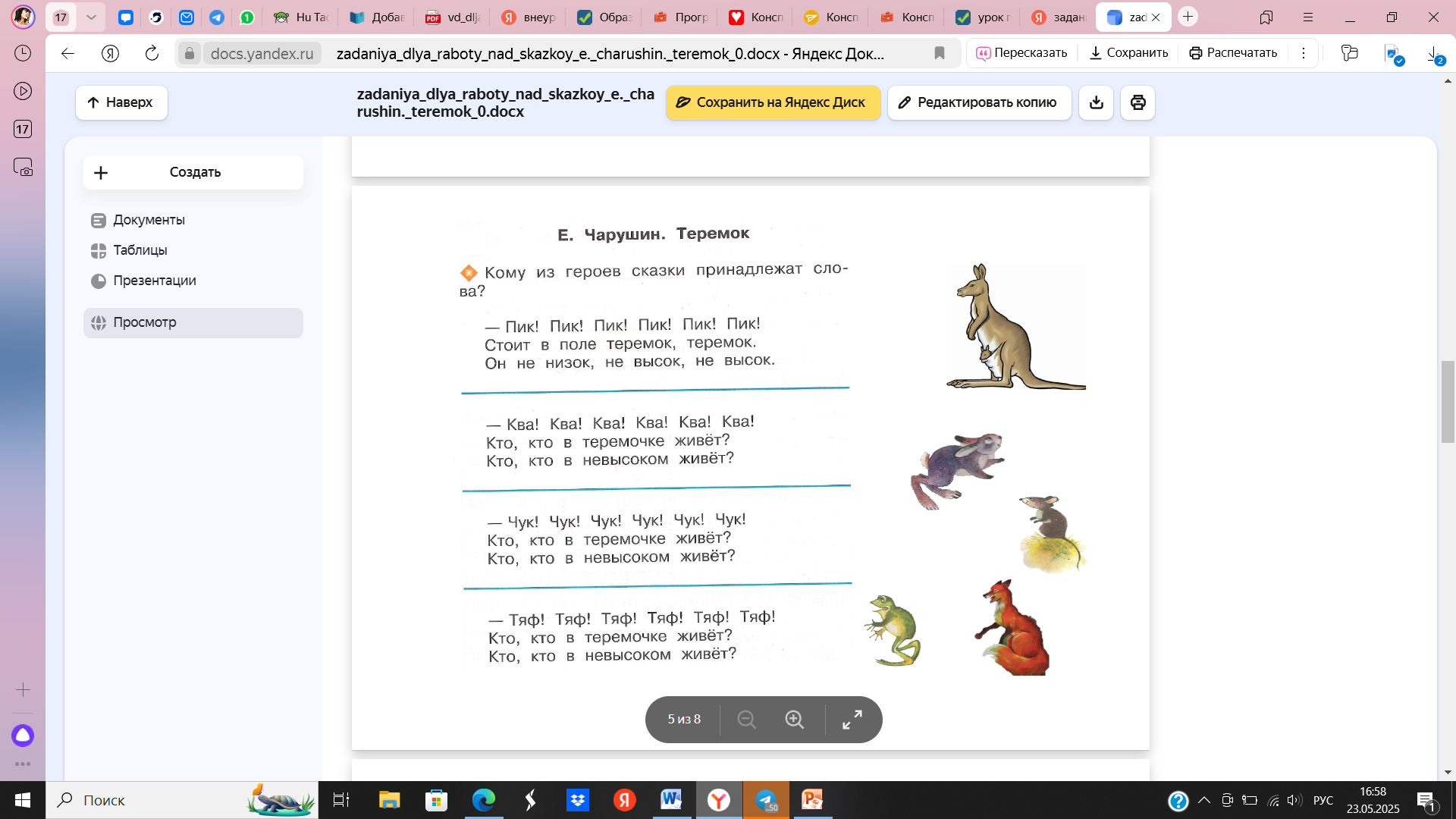Click the taskbar Поиск search box
Viewport: 1456px width, 819px height.
tap(182, 800)
